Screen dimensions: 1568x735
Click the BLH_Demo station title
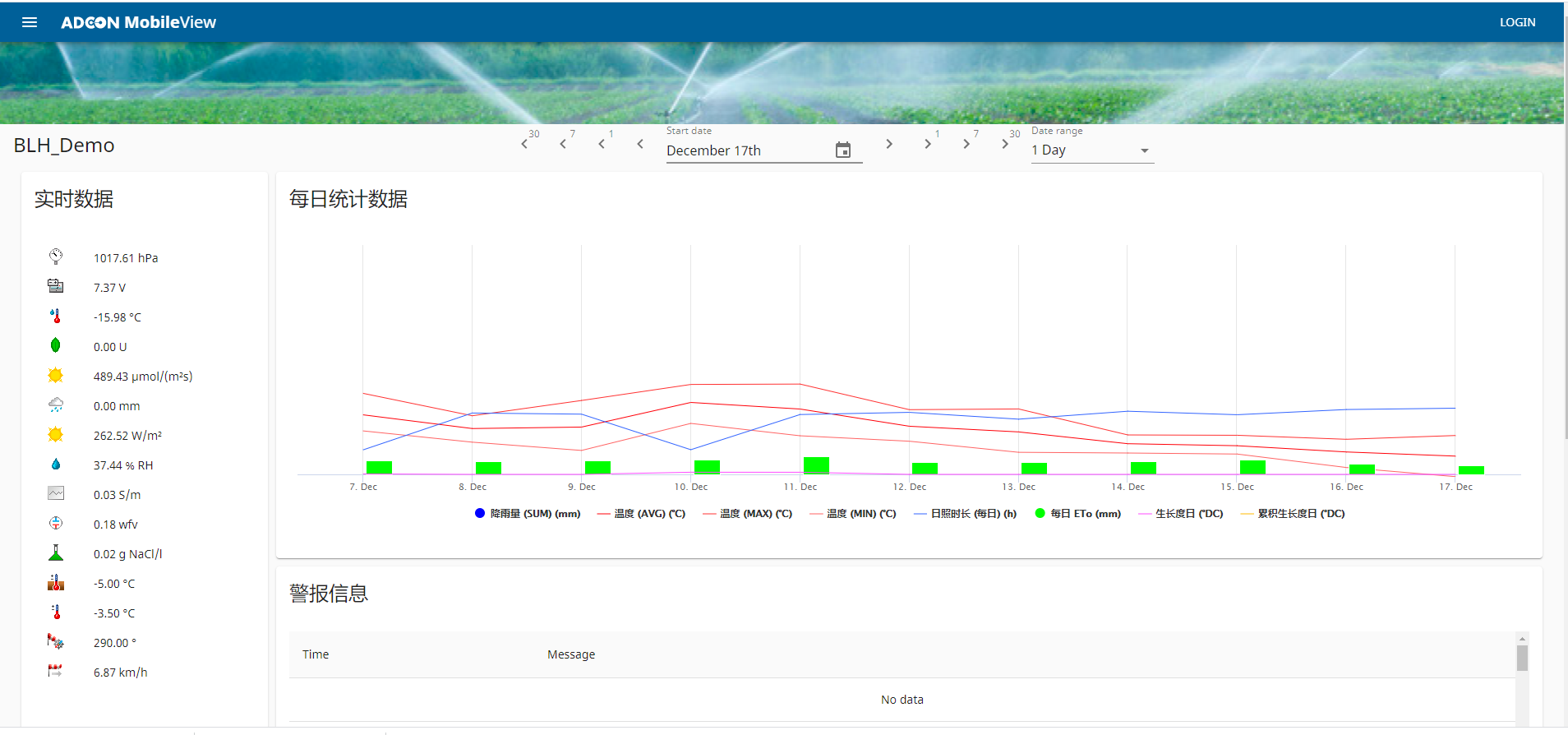tap(64, 146)
